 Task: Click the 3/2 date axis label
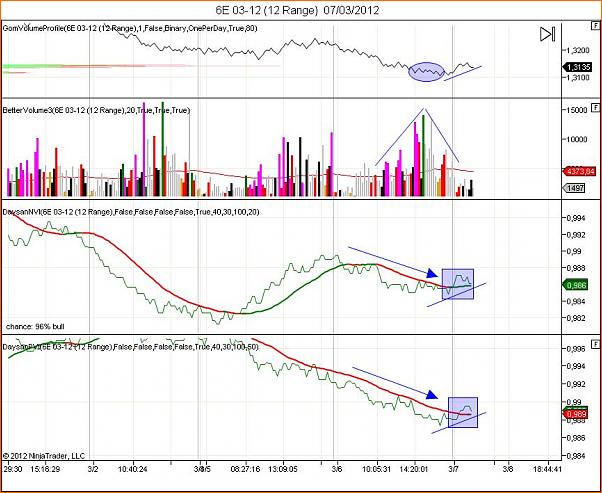coord(93,469)
